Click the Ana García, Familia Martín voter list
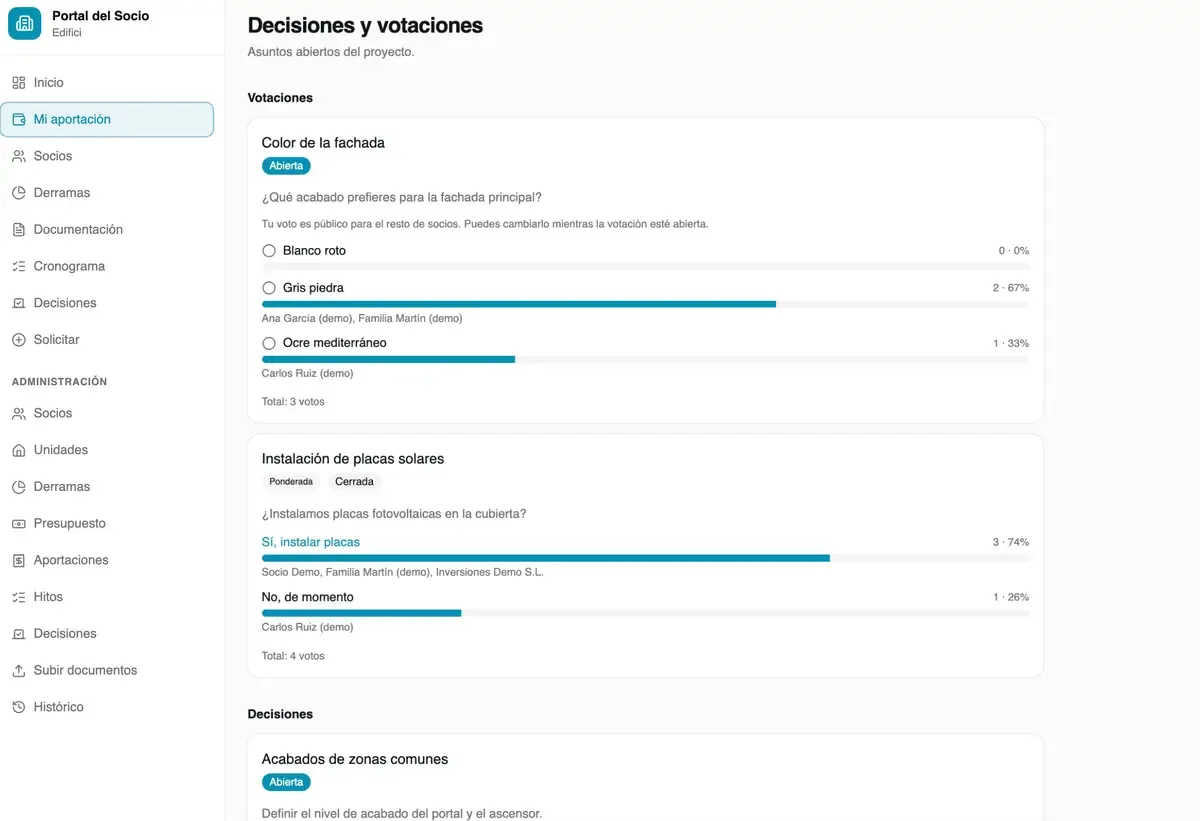Screen dimensions: 1200x821 362,319
